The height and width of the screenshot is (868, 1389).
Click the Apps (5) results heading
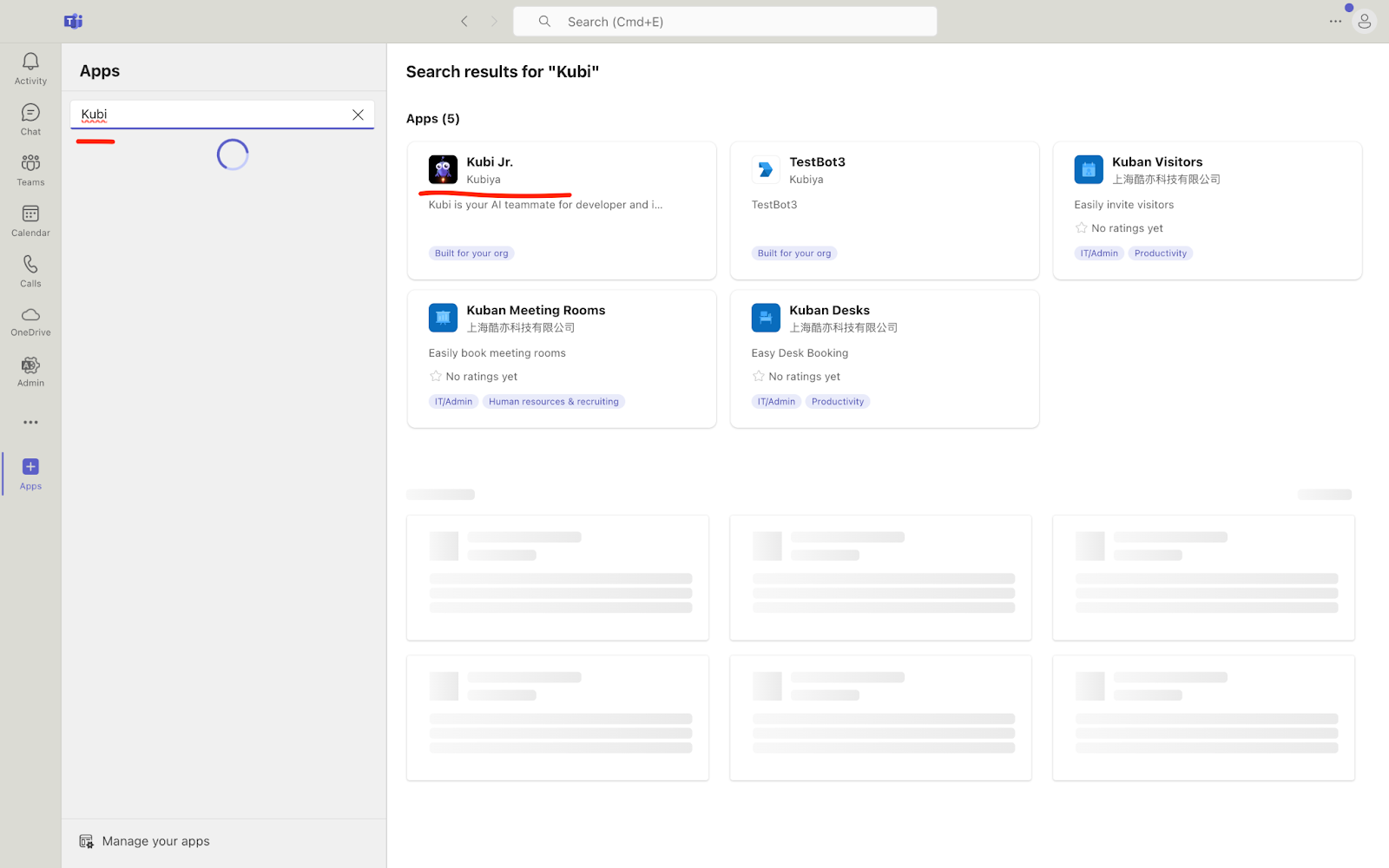click(433, 119)
